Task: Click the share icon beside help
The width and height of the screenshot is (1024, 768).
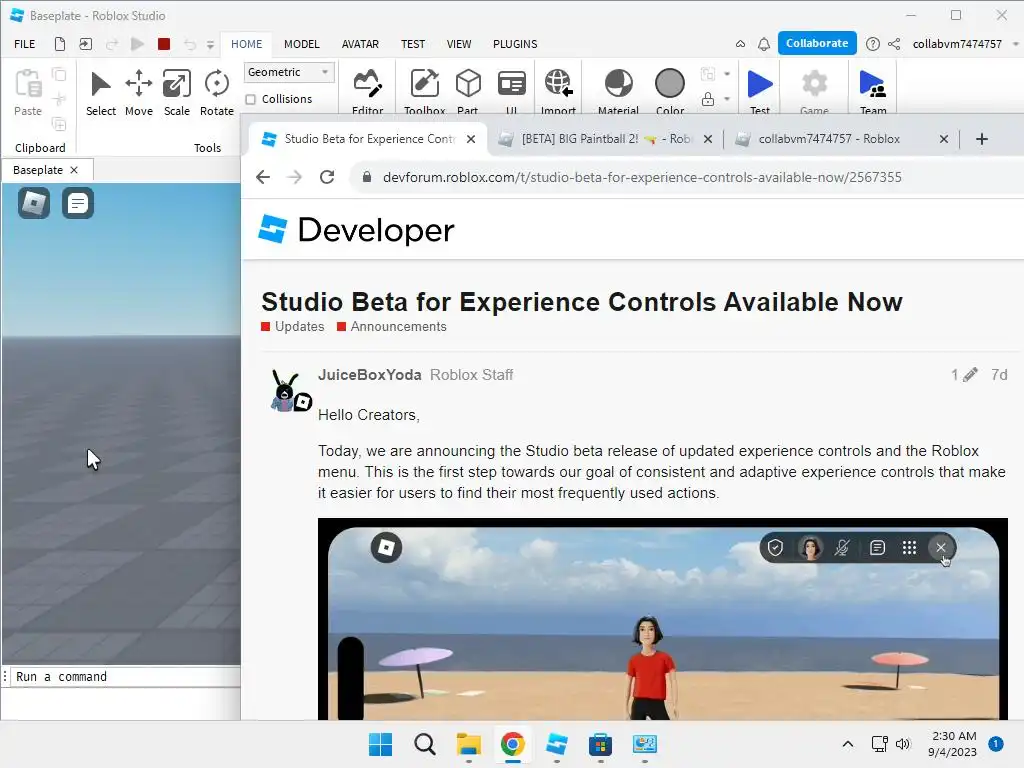Action: click(894, 44)
